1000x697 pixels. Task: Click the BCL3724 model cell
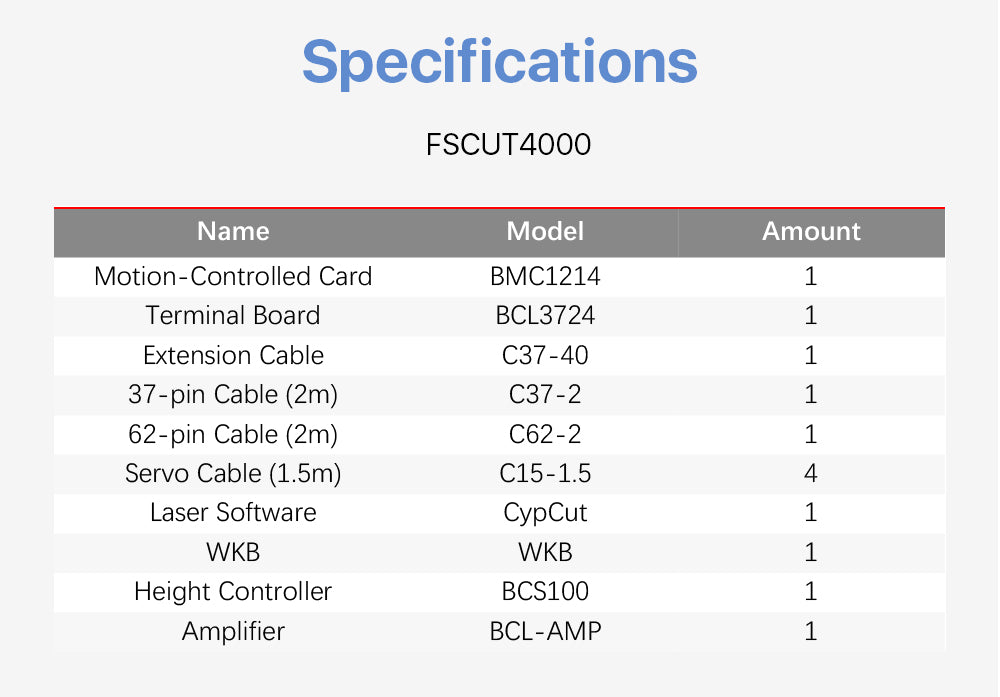pos(545,316)
